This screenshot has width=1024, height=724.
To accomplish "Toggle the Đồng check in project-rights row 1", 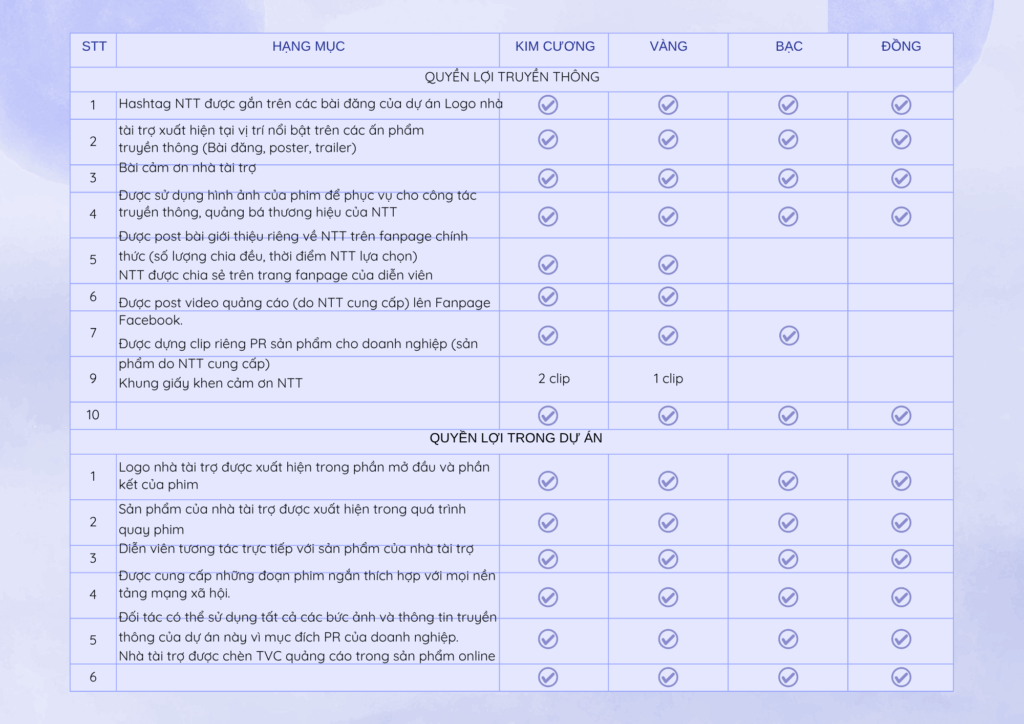I will (x=901, y=481).
